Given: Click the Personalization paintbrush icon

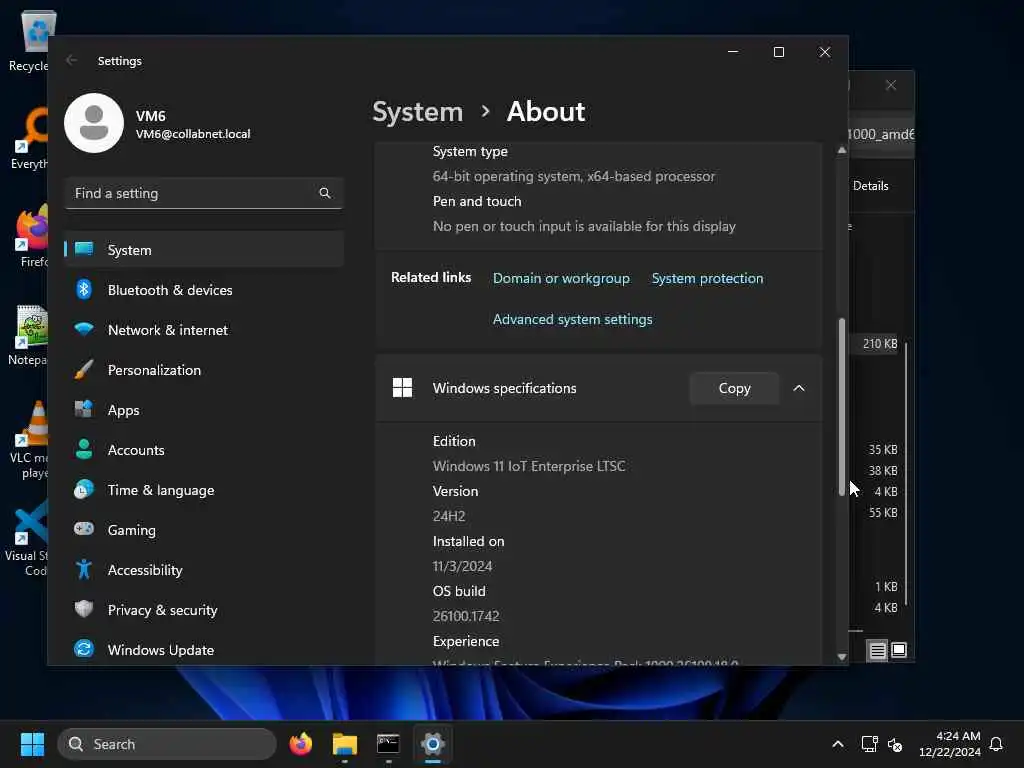Looking at the screenshot, I should (84, 370).
